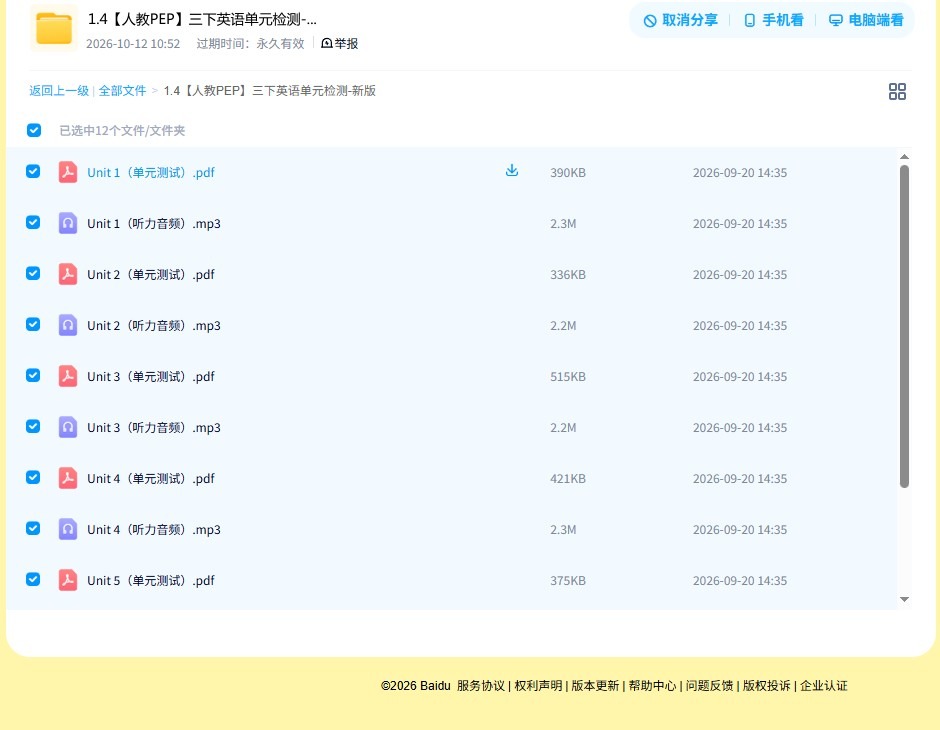Click PDF icon of Unit 1 (单元测试)
Image resolution: width=940 pixels, height=730 pixels.
coord(68,172)
